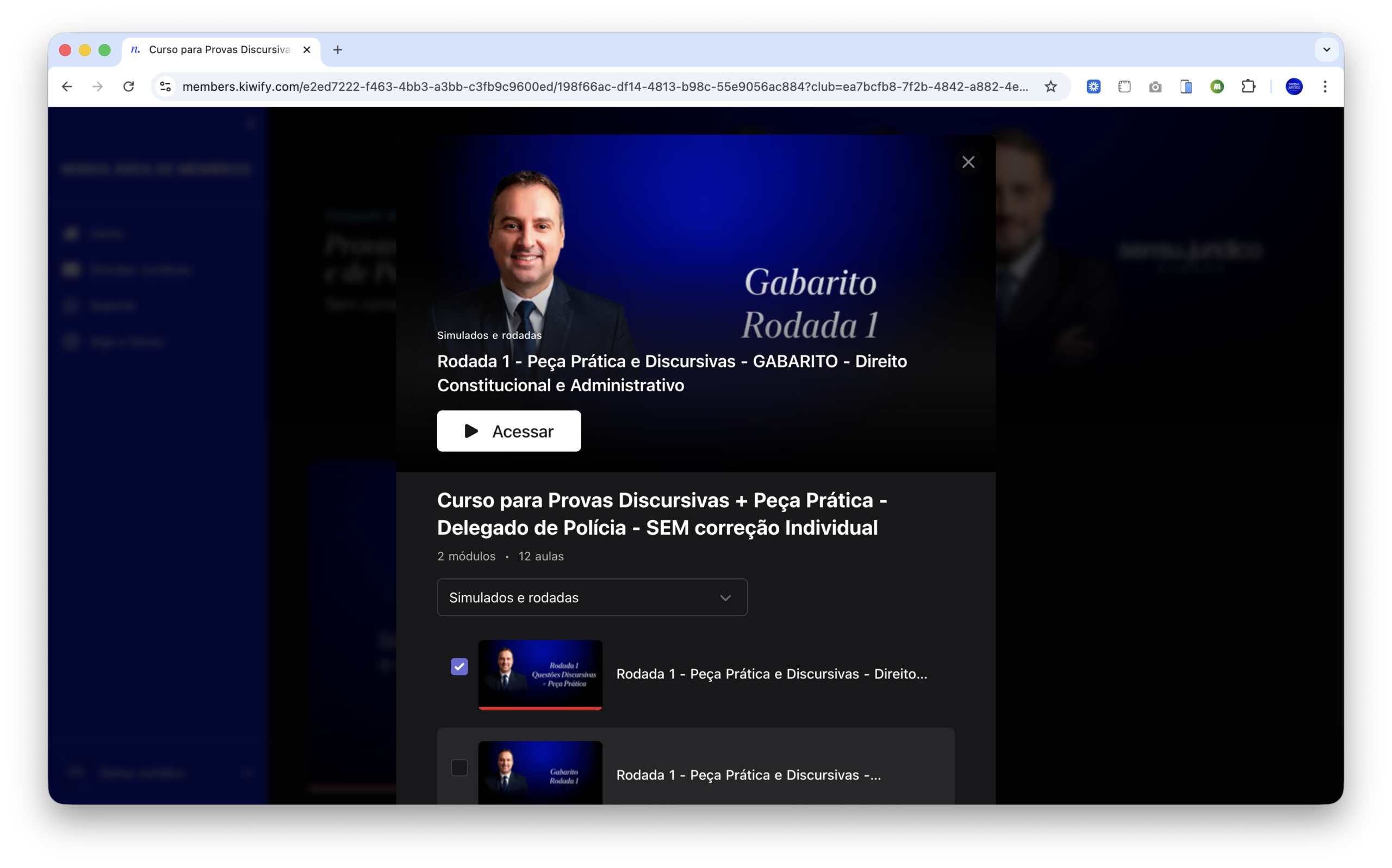Open the Chrome three-dot menu
The height and width of the screenshot is (868, 1392).
pos(1325,86)
